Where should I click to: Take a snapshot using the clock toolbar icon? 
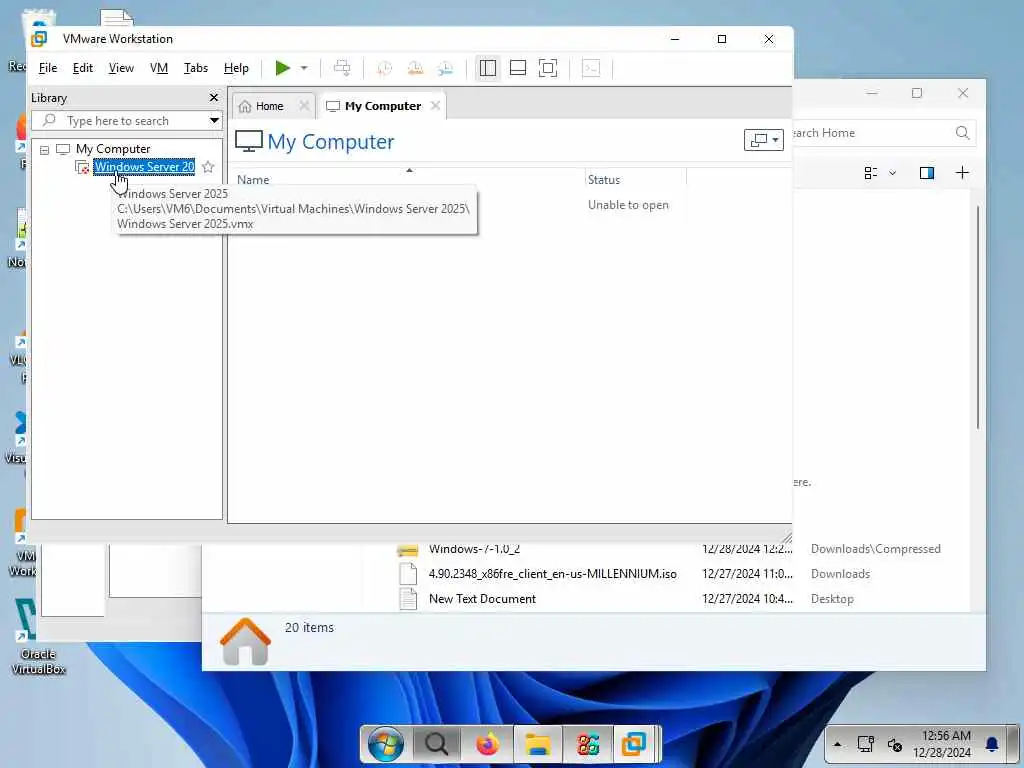[x=385, y=68]
